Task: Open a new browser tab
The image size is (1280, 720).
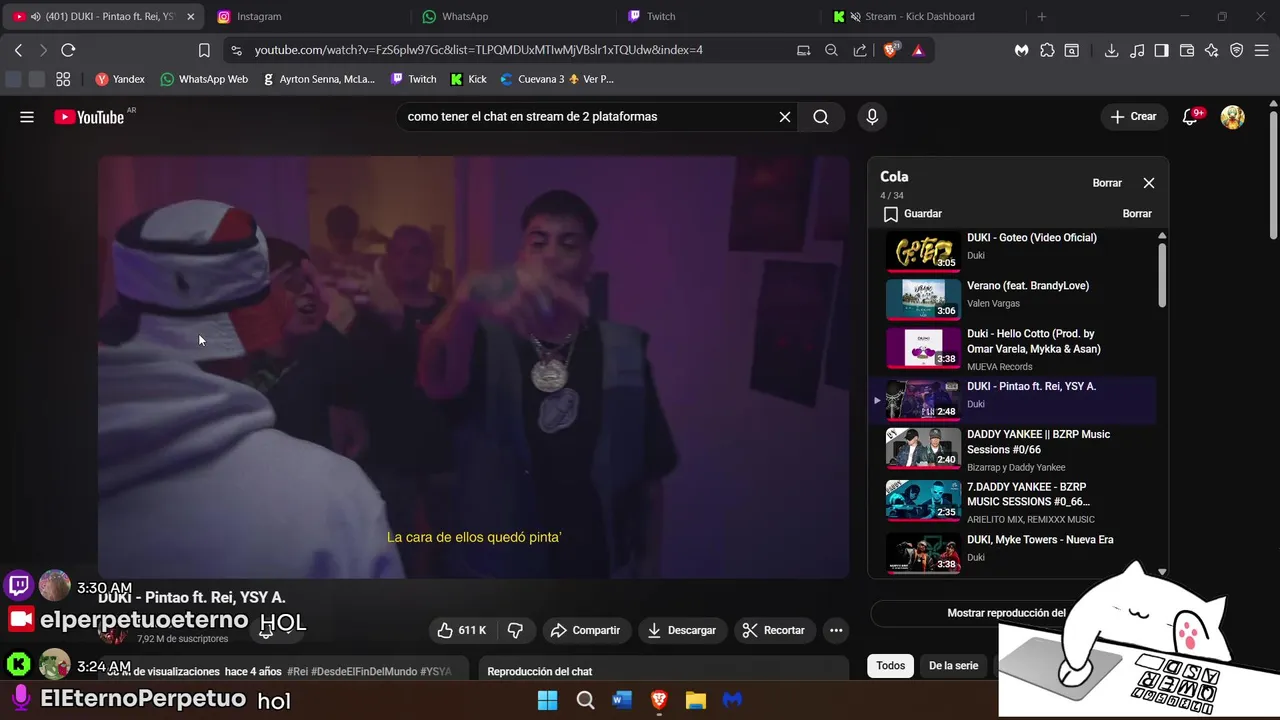Action: pyautogui.click(x=1041, y=16)
